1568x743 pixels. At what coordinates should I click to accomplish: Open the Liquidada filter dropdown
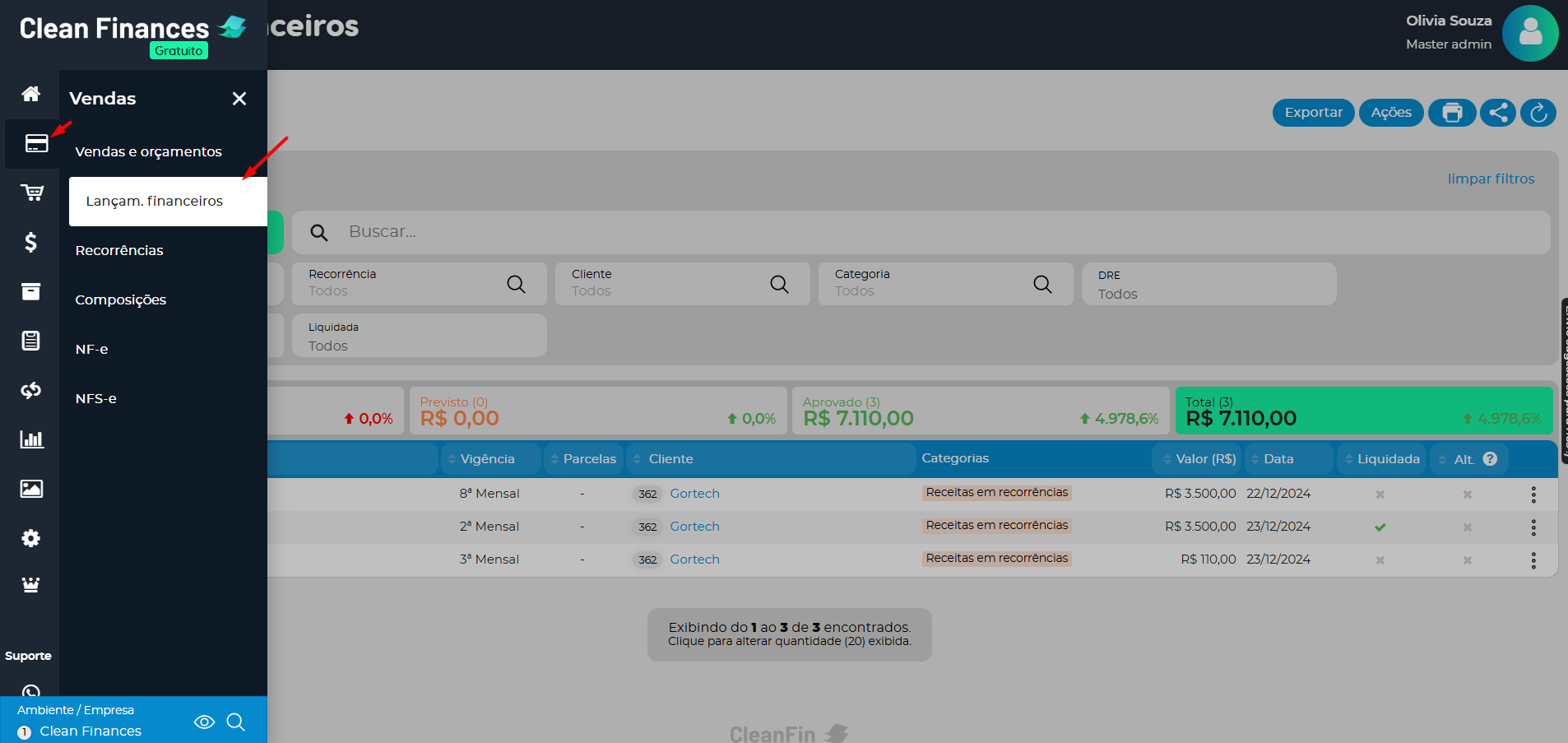[x=419, y=336]
